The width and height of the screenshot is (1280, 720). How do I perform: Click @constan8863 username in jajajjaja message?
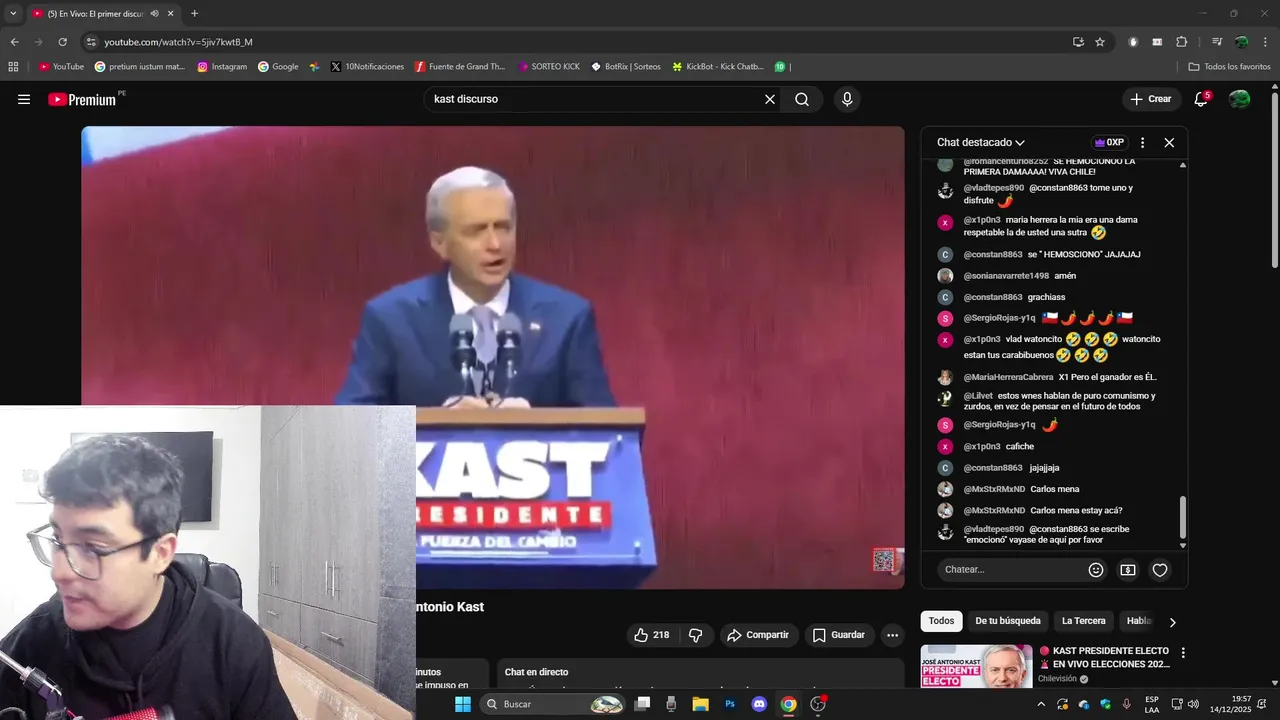tap(993, 468)
